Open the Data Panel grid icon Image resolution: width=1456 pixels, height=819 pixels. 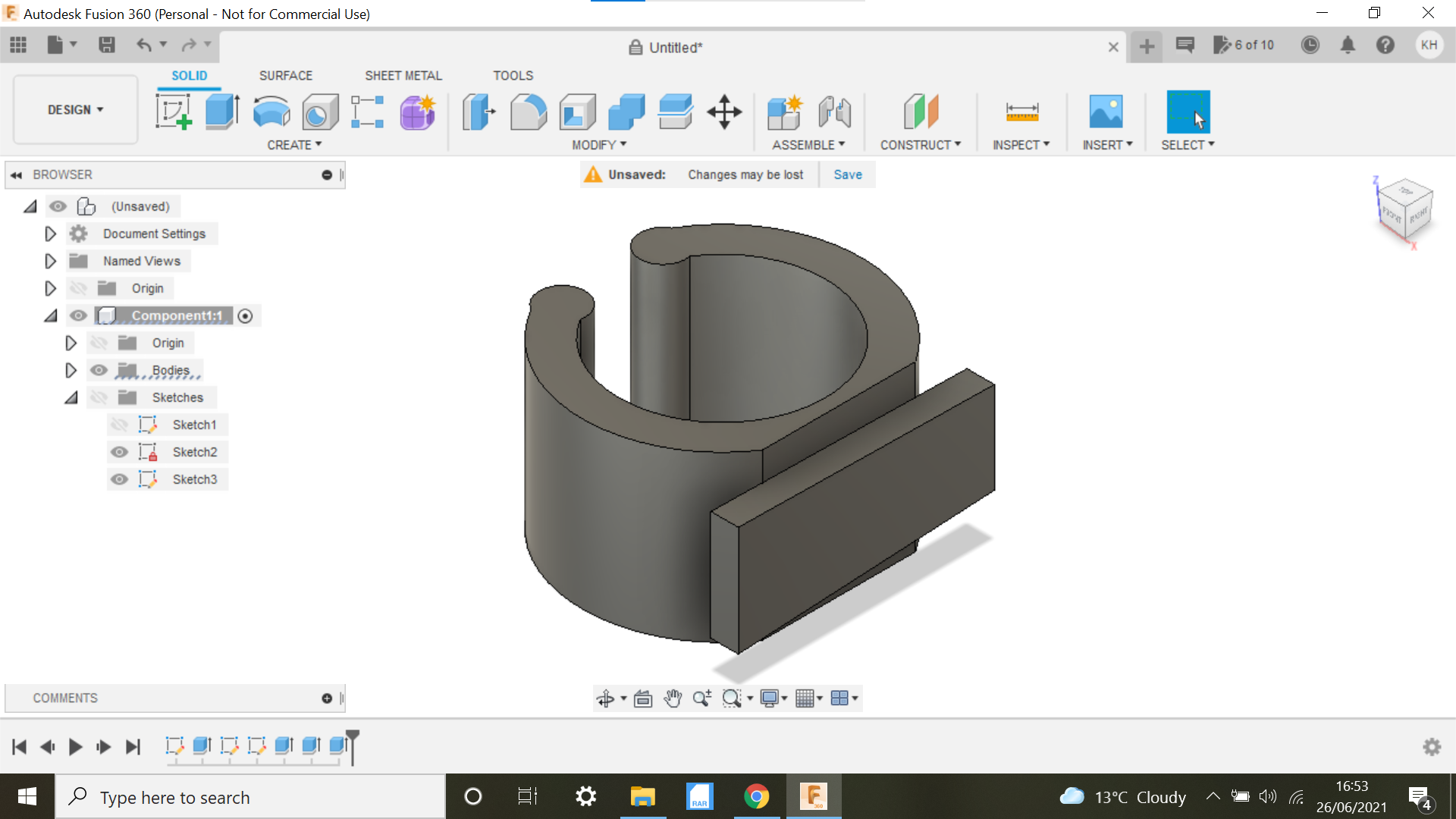(18, 45)
